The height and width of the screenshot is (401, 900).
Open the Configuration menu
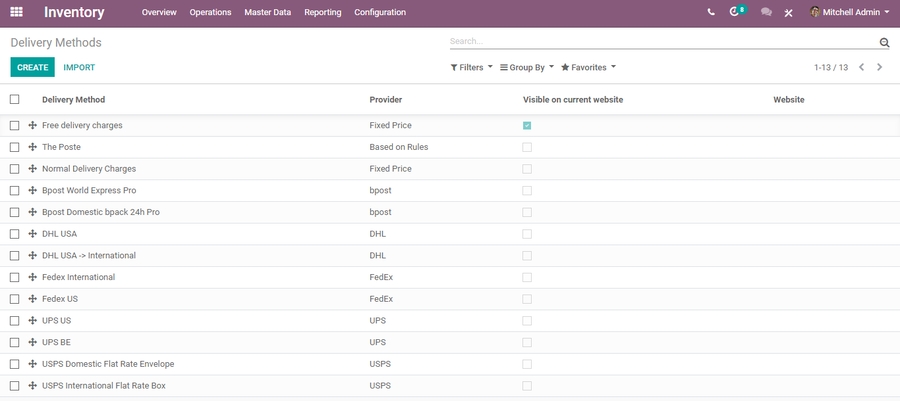(x=380, y=12)
